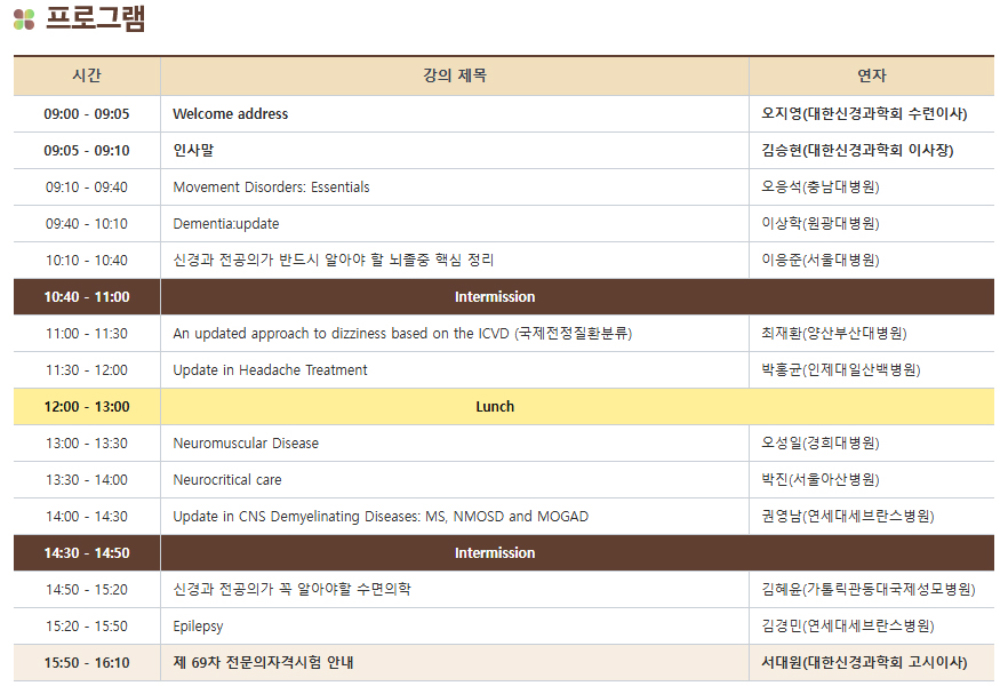The height and width of the screenshot is (686, 1000).
Task: Select the 강의 제목 column header
Action: [455, 76]
